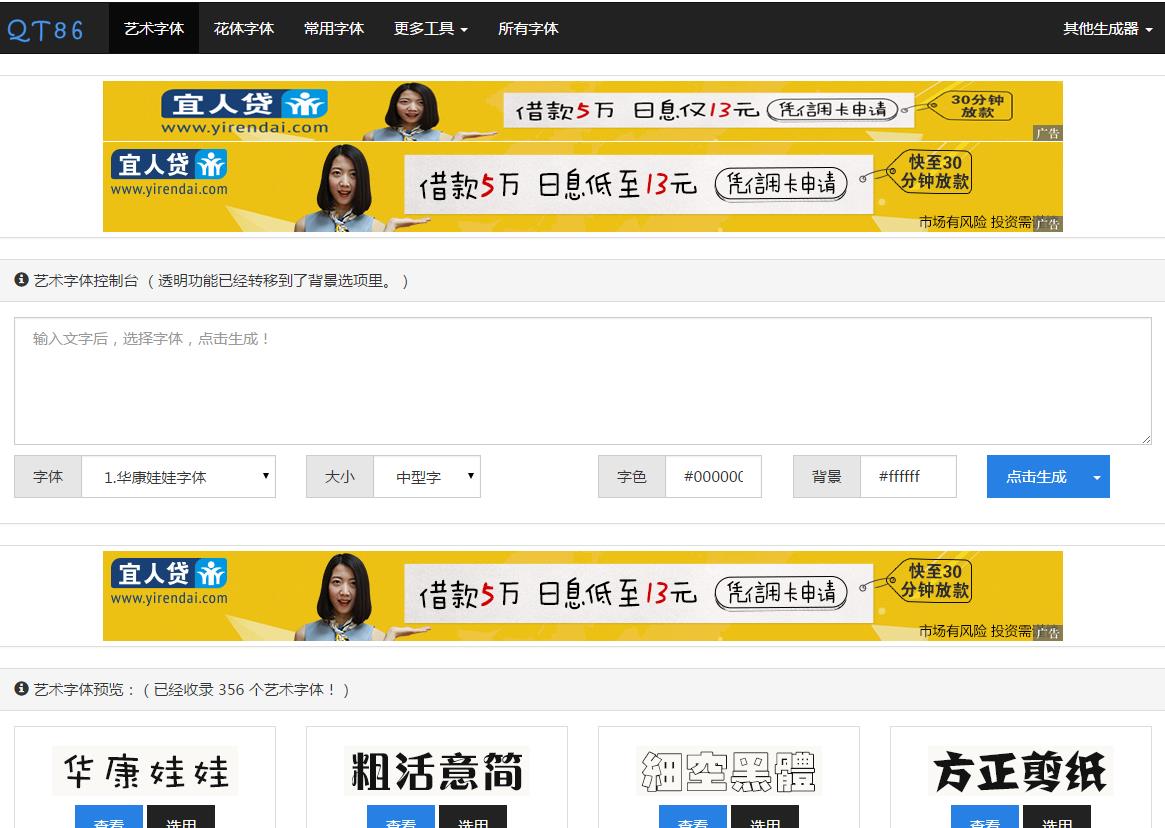Open the 所有字体 page

528,28
